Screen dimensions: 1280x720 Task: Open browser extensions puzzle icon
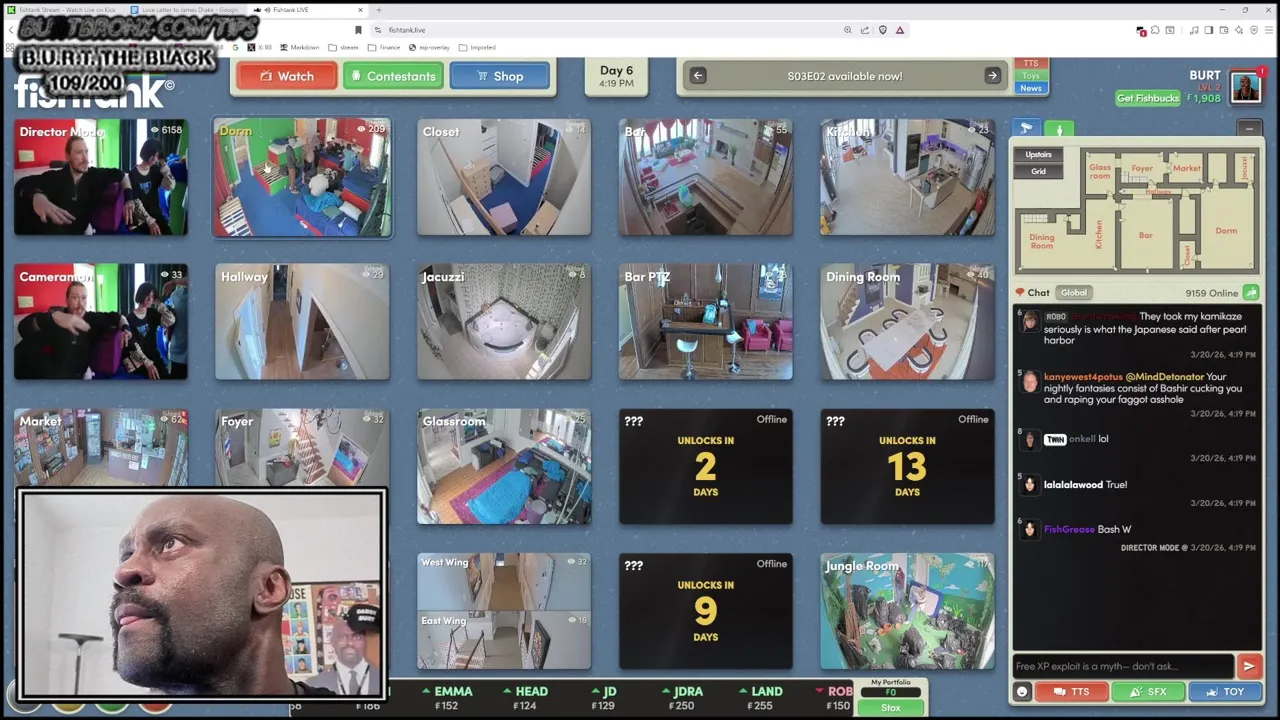click(x=1155, y=31)
